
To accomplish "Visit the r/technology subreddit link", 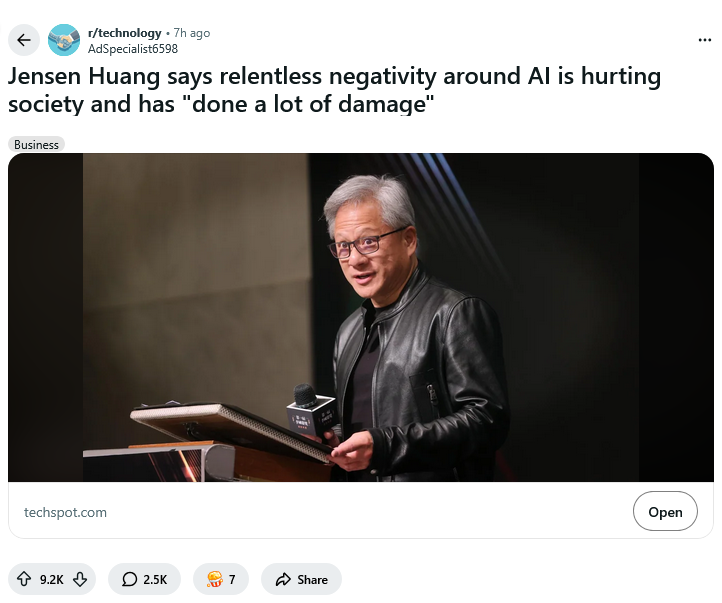I will pos(125,33).
